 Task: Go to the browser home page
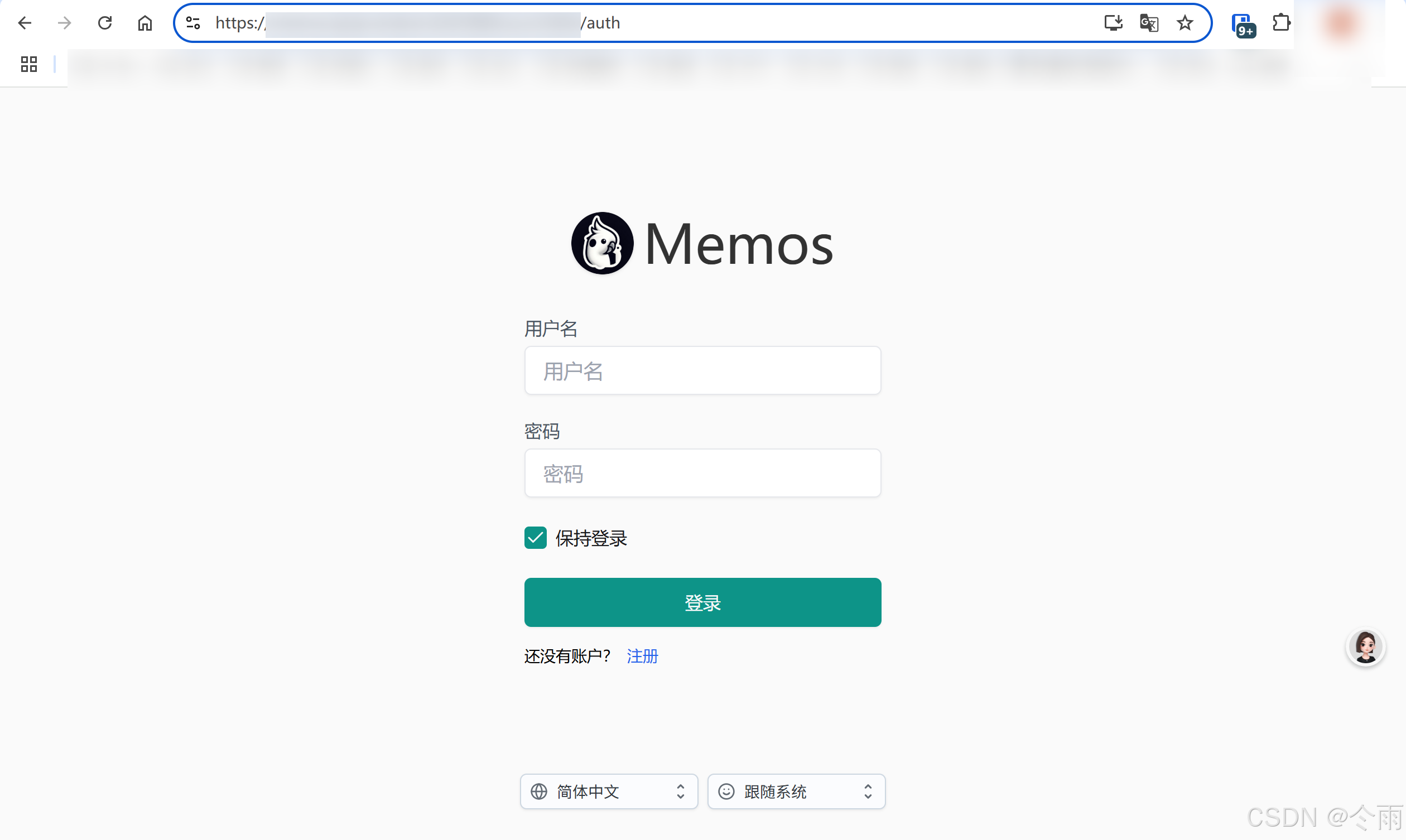[145, 23]
